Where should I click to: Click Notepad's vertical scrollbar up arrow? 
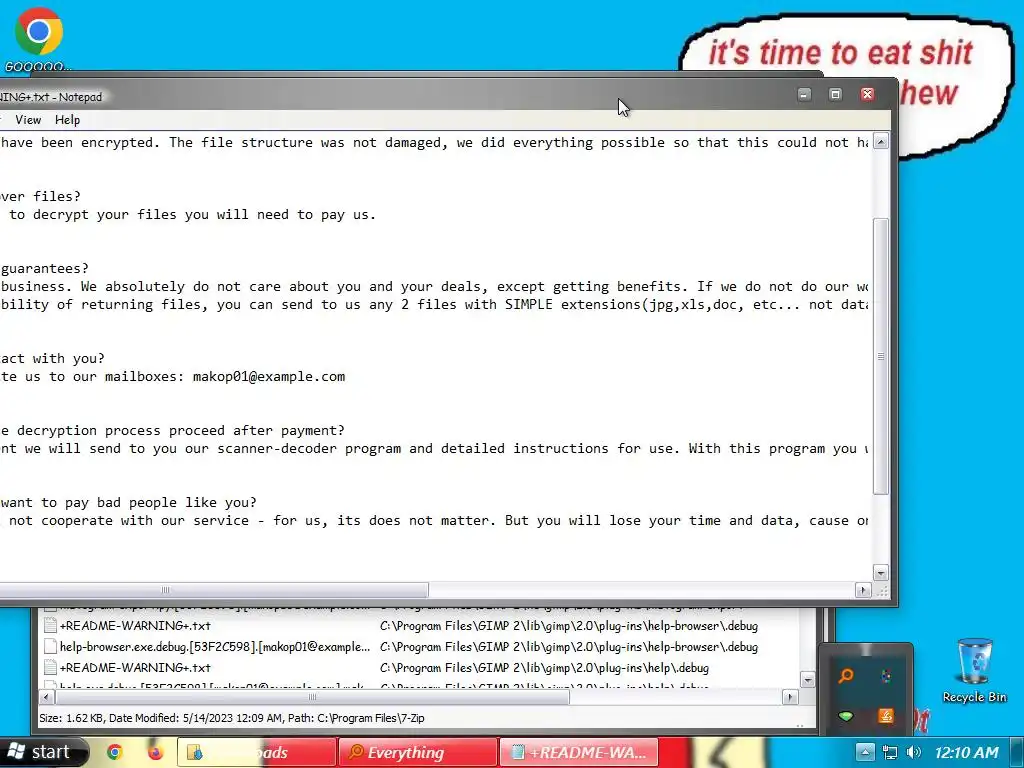881,141
